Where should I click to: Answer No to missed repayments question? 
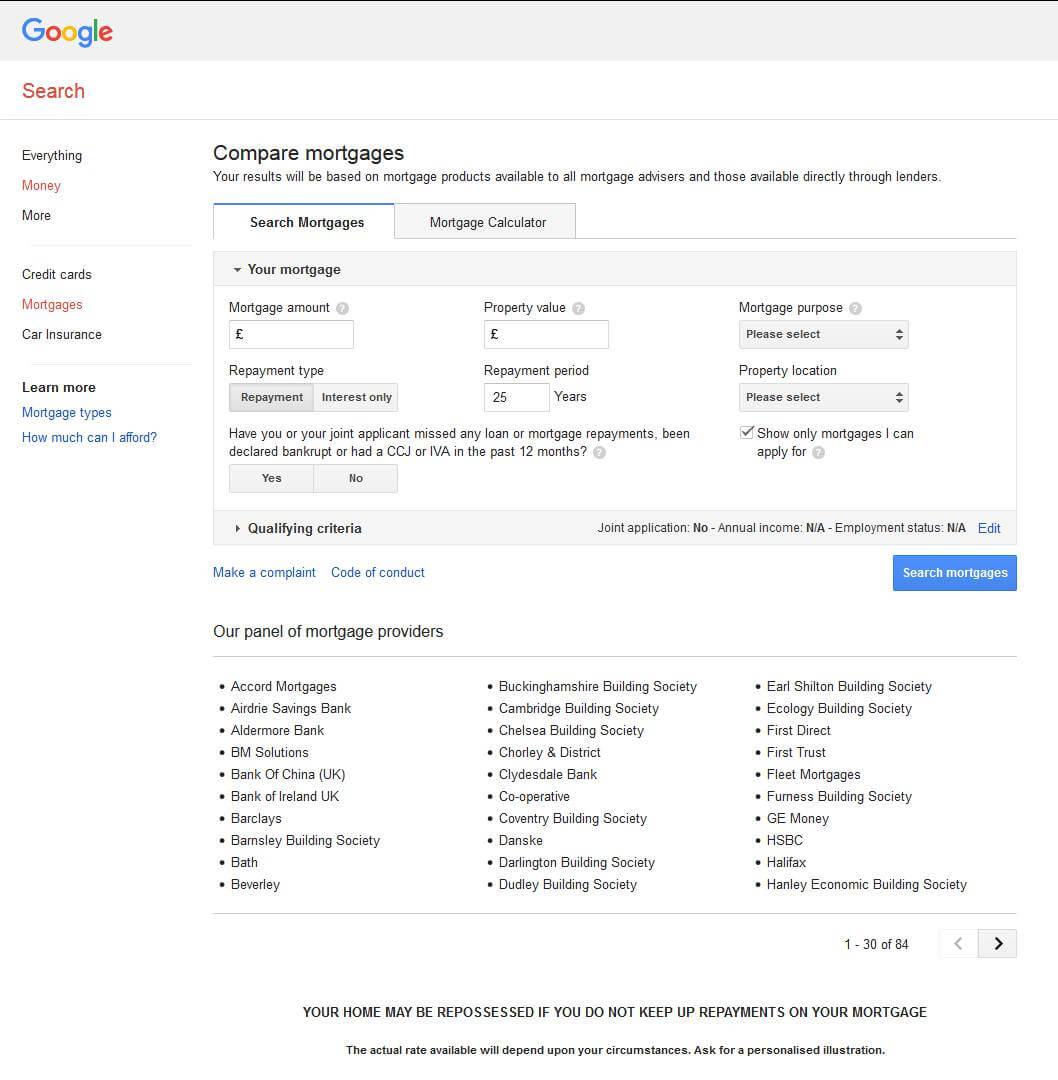point(355,478)
